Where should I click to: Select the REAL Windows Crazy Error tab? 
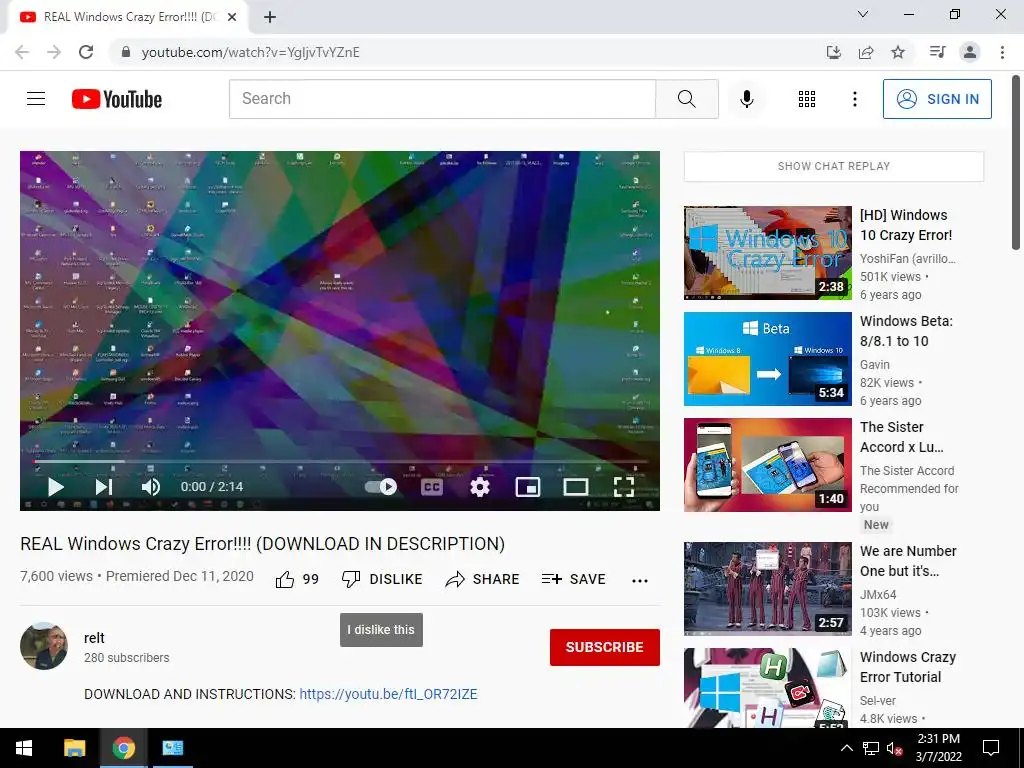[x=127, y=18]
